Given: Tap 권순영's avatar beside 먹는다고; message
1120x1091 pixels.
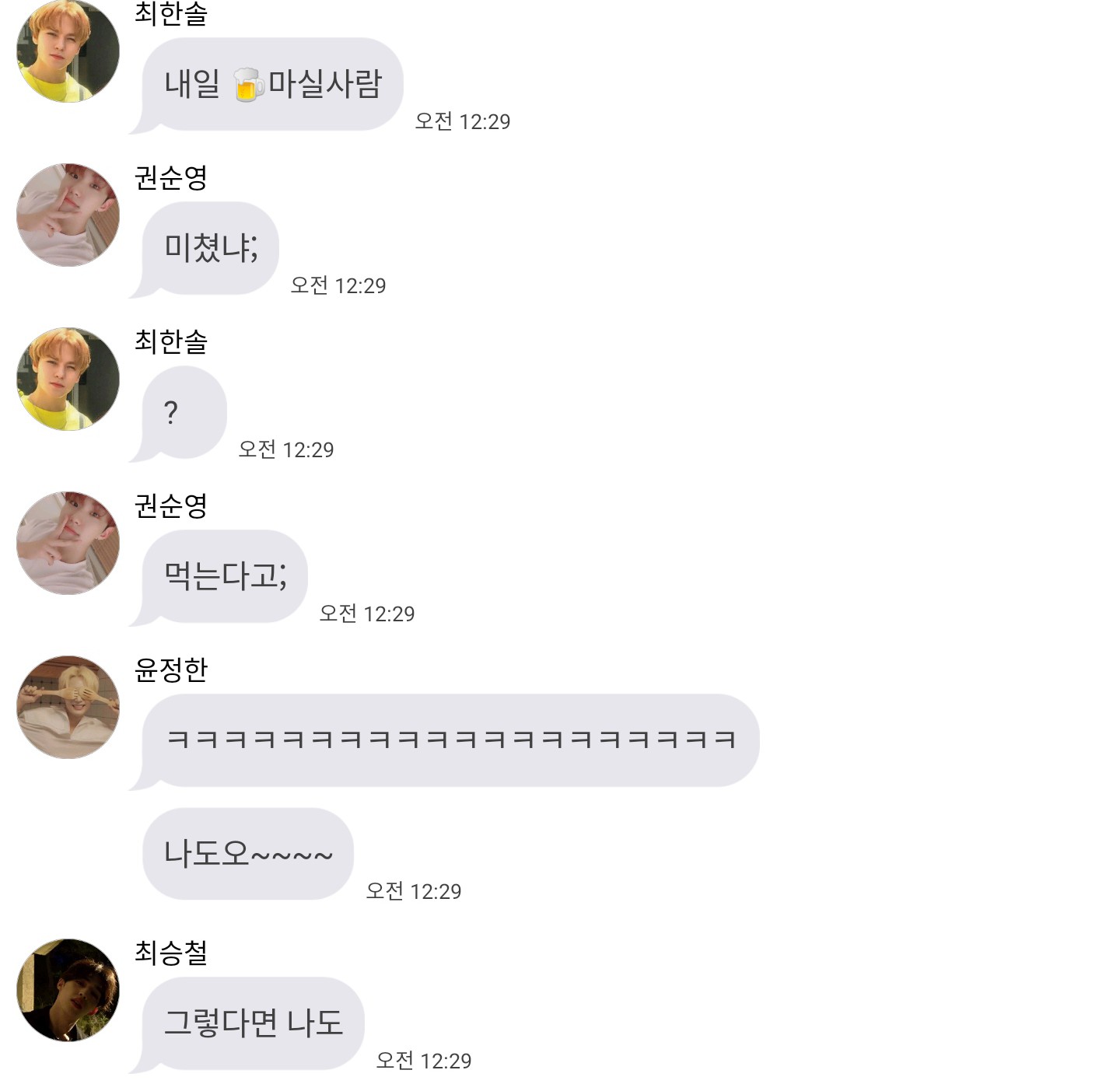Looking at the screenshot, I should pyautogui.click(x=68, y=543).
